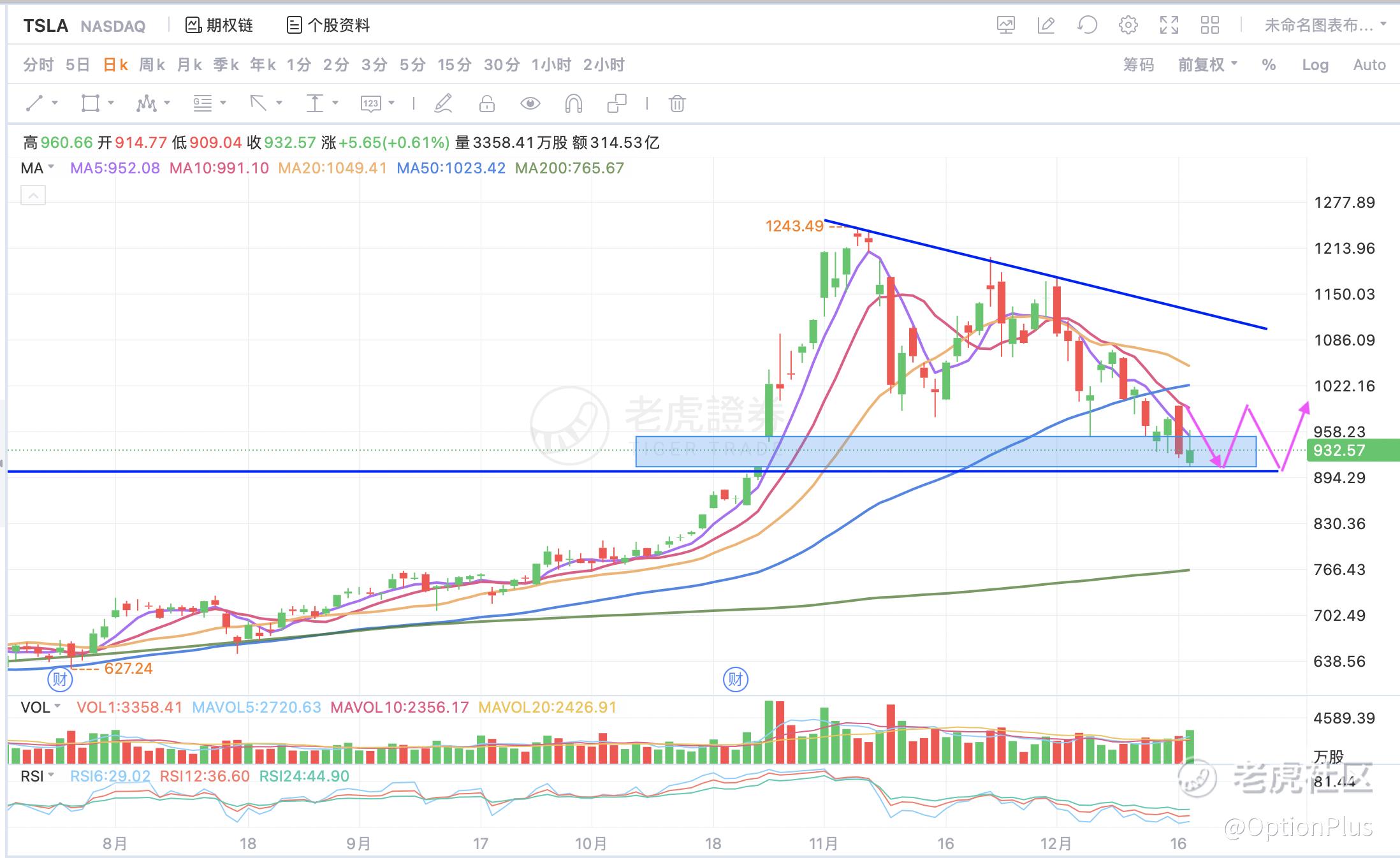Expand line tool options arrow
Screen dimensions: 1400x858
[55, 103]
